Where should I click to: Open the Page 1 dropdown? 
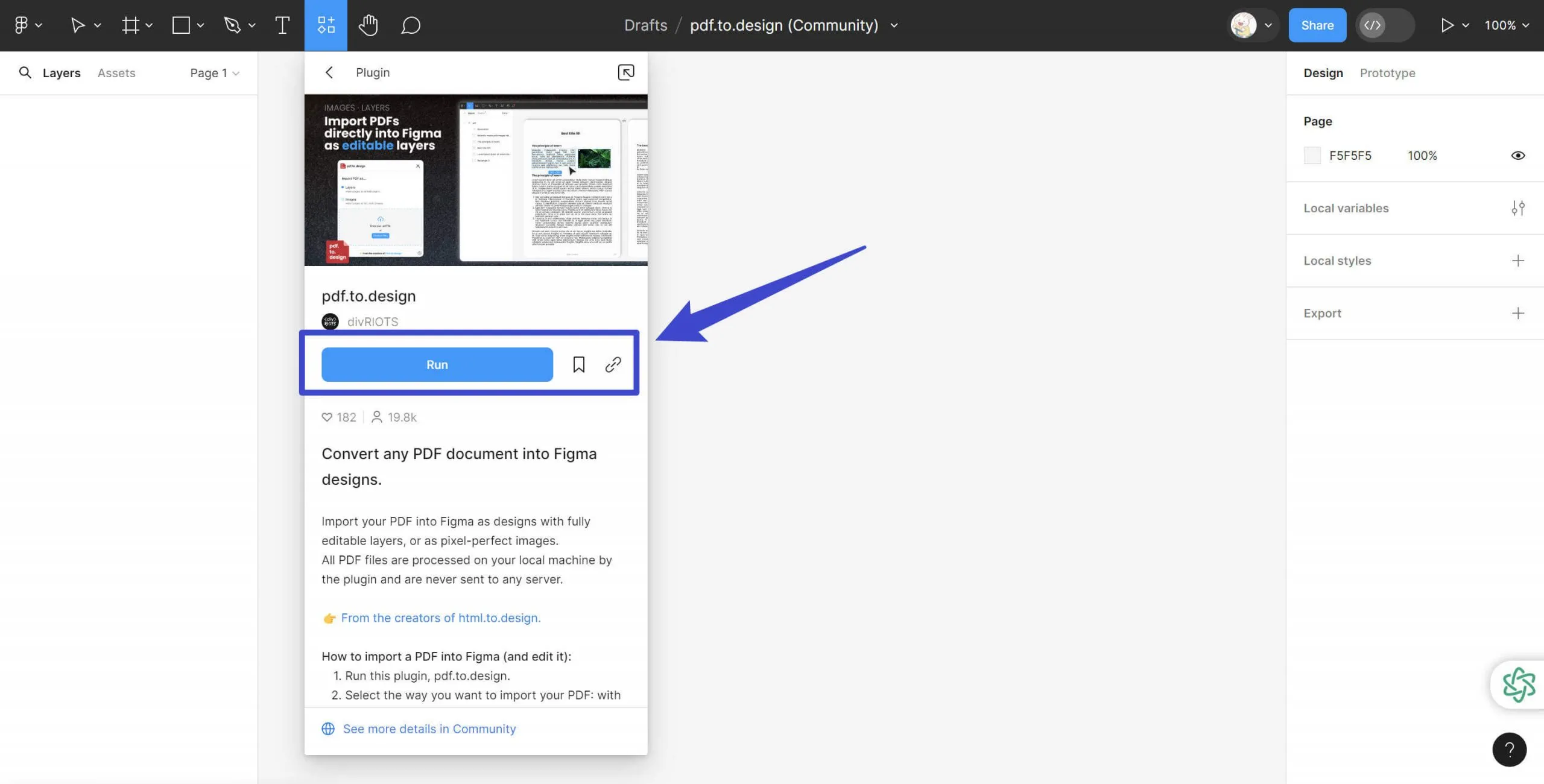click(x=214, y=72)
